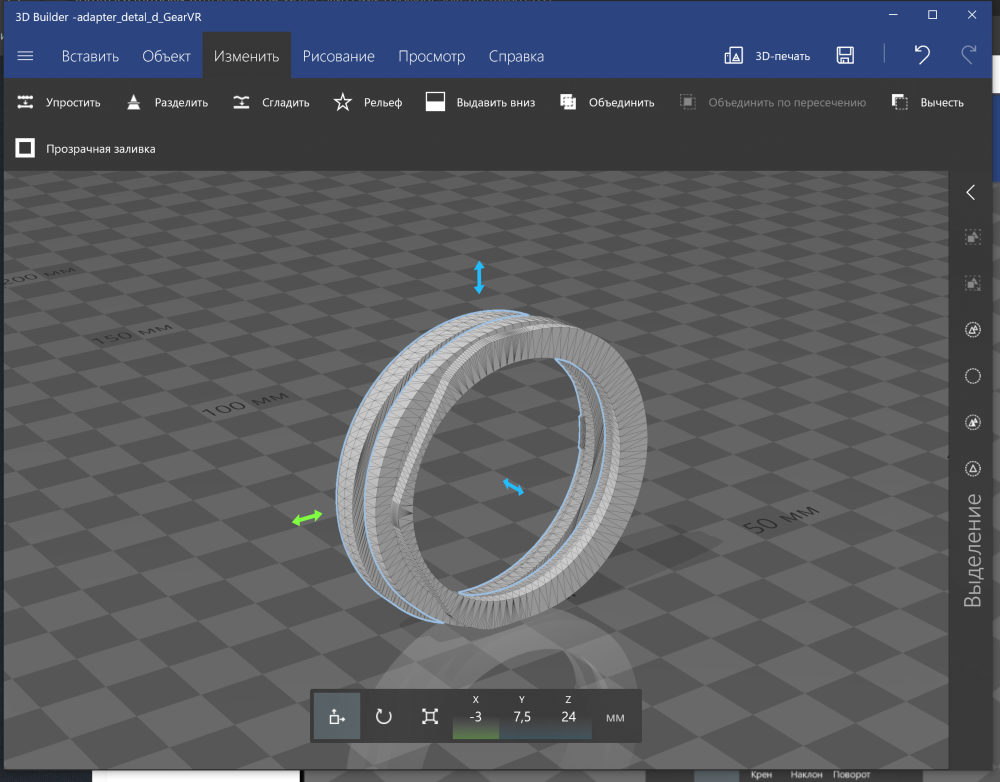Image resolution: width=1000 pixels, height=782 pixels.
Task: Choose the Рельеф emboss star tool
Action: pos(368,102)
